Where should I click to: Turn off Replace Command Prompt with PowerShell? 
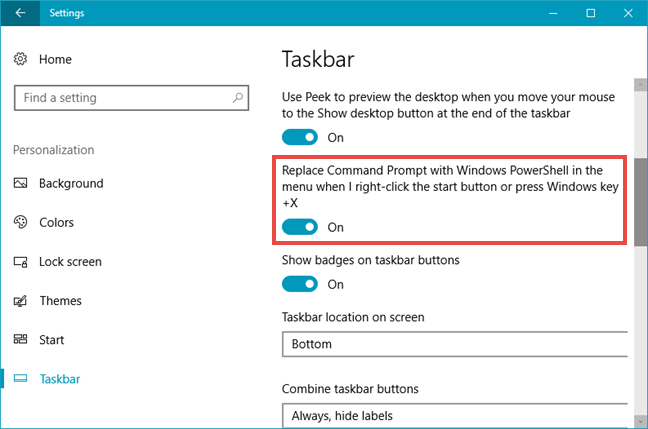click(x=300, y=227)
